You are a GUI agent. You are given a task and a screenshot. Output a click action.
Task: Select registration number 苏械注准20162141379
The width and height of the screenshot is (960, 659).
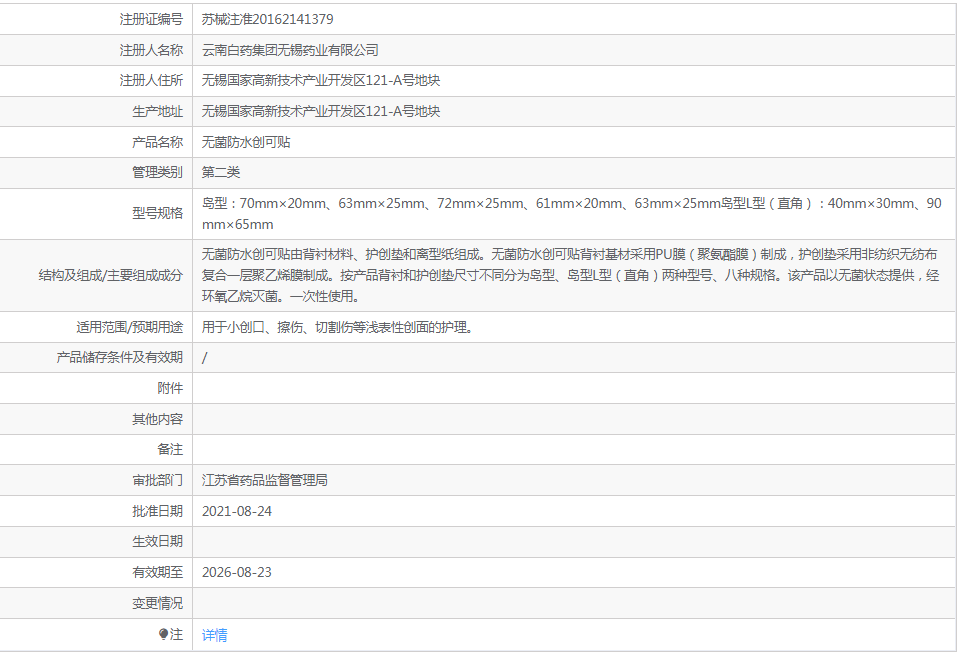pos(267,19)
